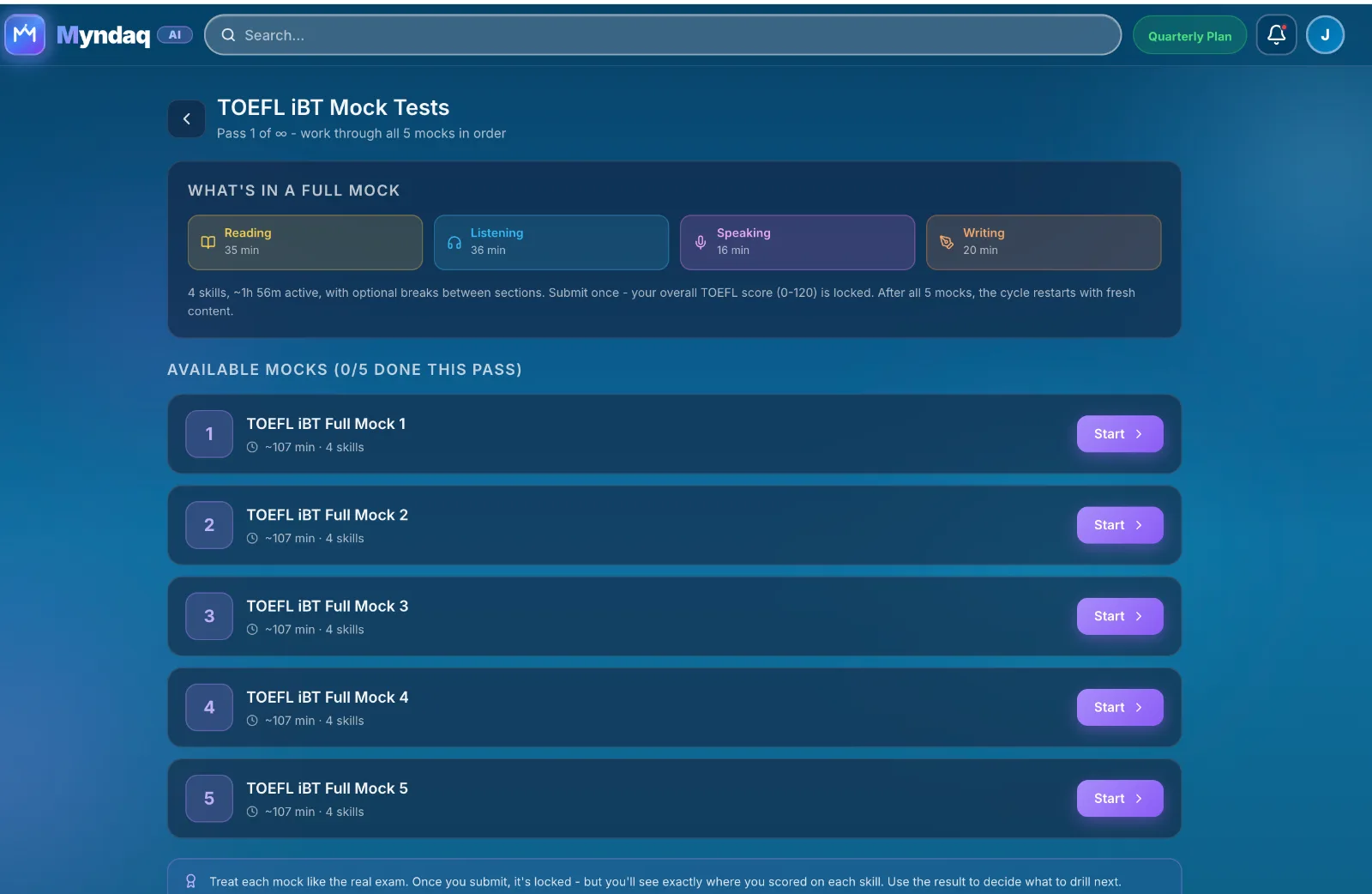Screen dimensions: 1372x894
Task: Click the Myndaq brand name
Action: click(103, 35)
